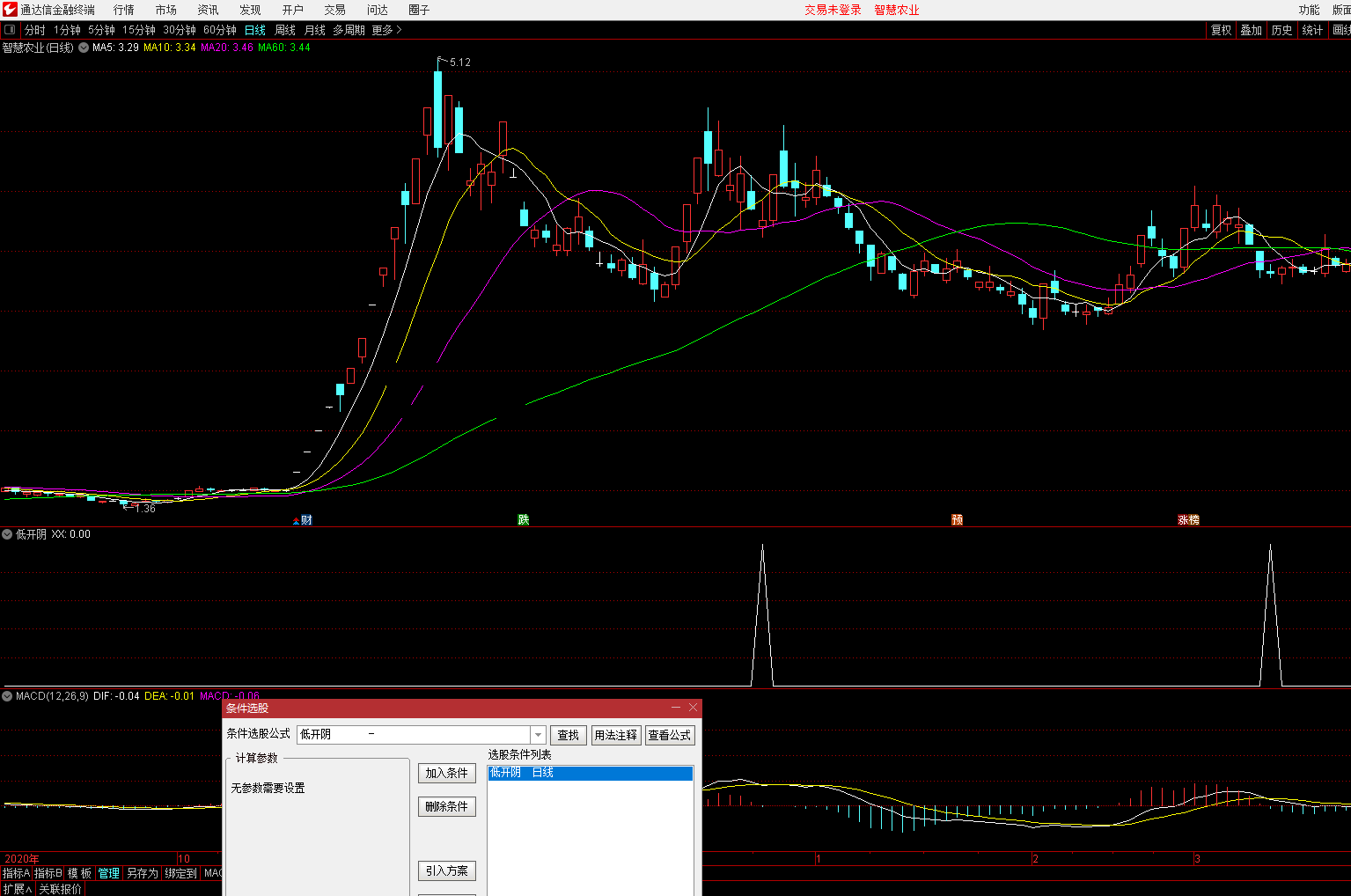The height and width of the screenshot is (896, 1351).
Task: Open the 问达 menu
Action: click(378, 10)
